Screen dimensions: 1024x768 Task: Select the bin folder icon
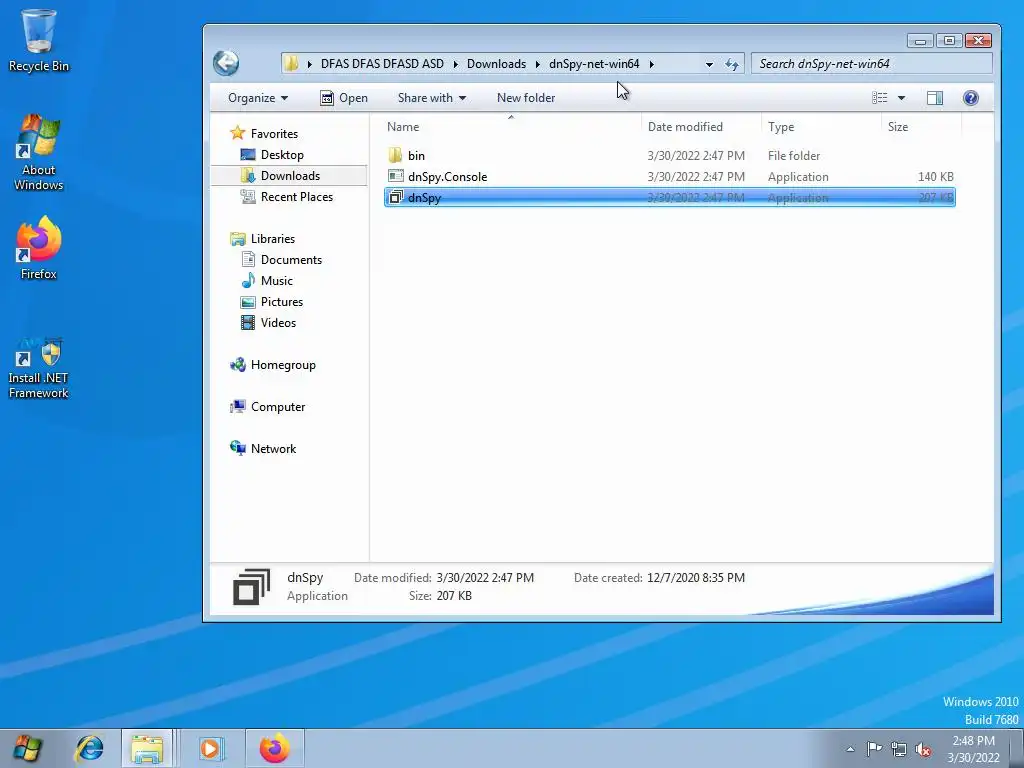pyautogui.click(x=395, y=155)
